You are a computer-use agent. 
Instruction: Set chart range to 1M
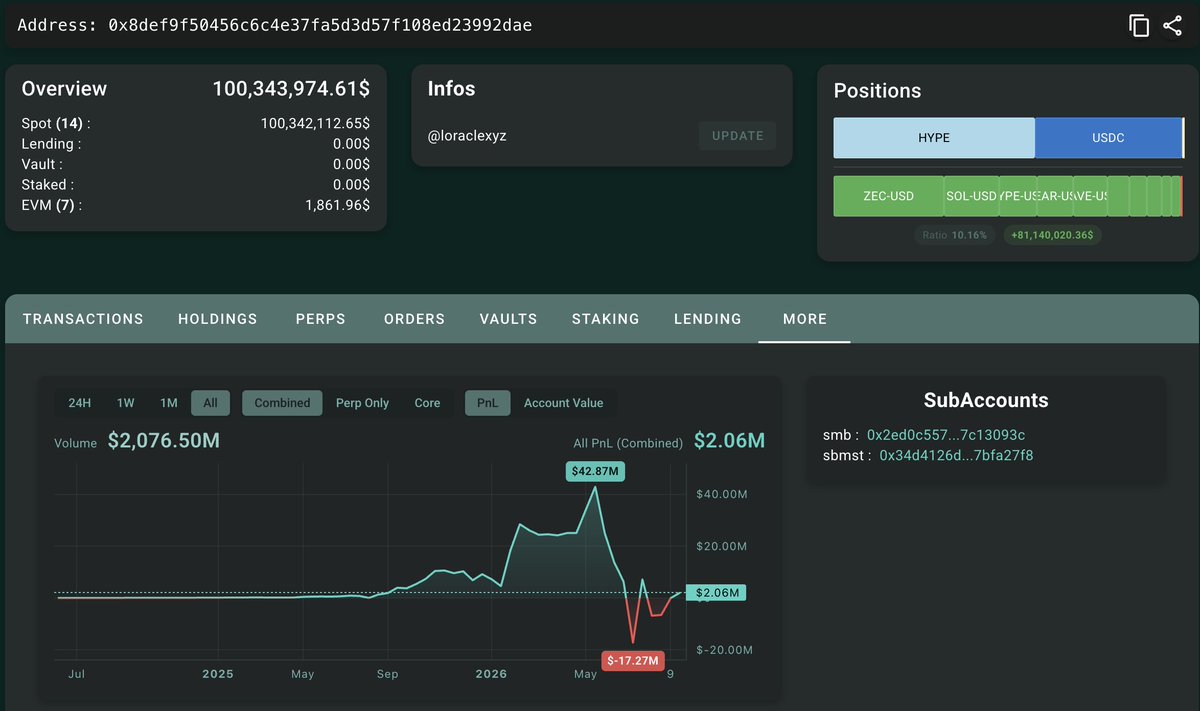pyautogui.click(x=169, y=403)
